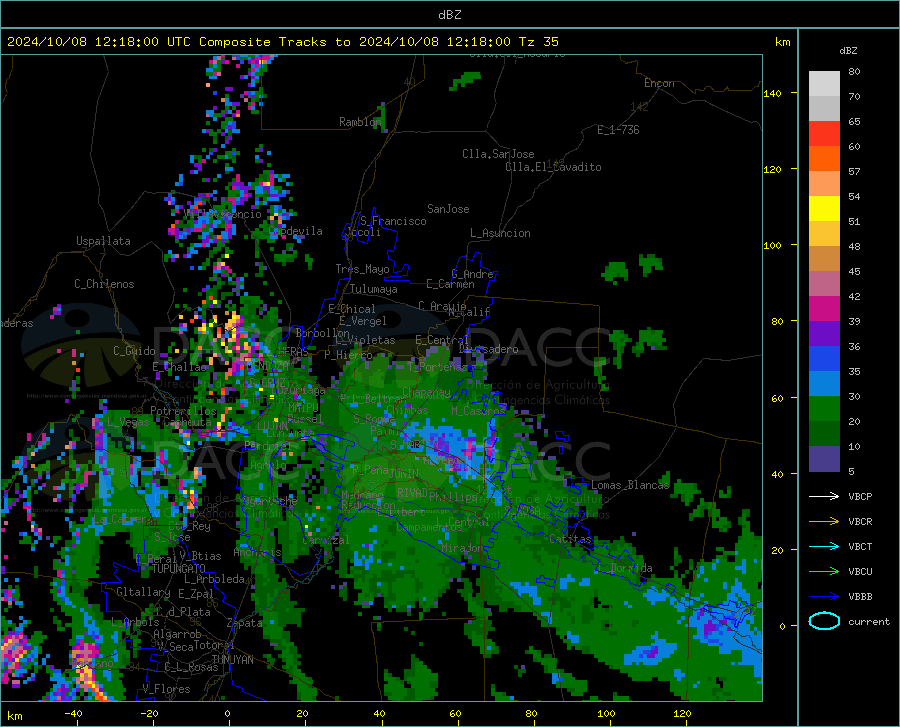Click the 'Zapata' map label
This screenshot has height=727, width=900.
click(245, 623)
